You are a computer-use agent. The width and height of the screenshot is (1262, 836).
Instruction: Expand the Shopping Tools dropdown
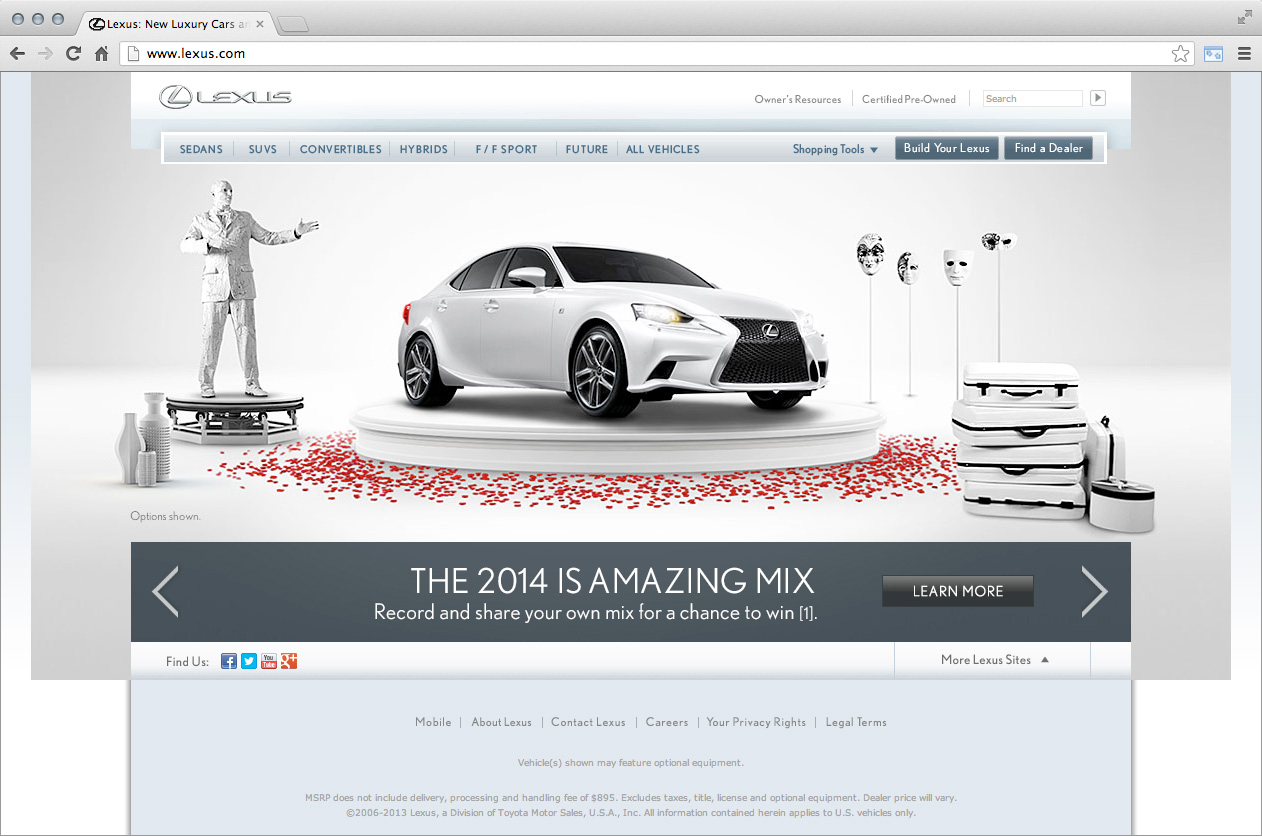tap(835, 149)
